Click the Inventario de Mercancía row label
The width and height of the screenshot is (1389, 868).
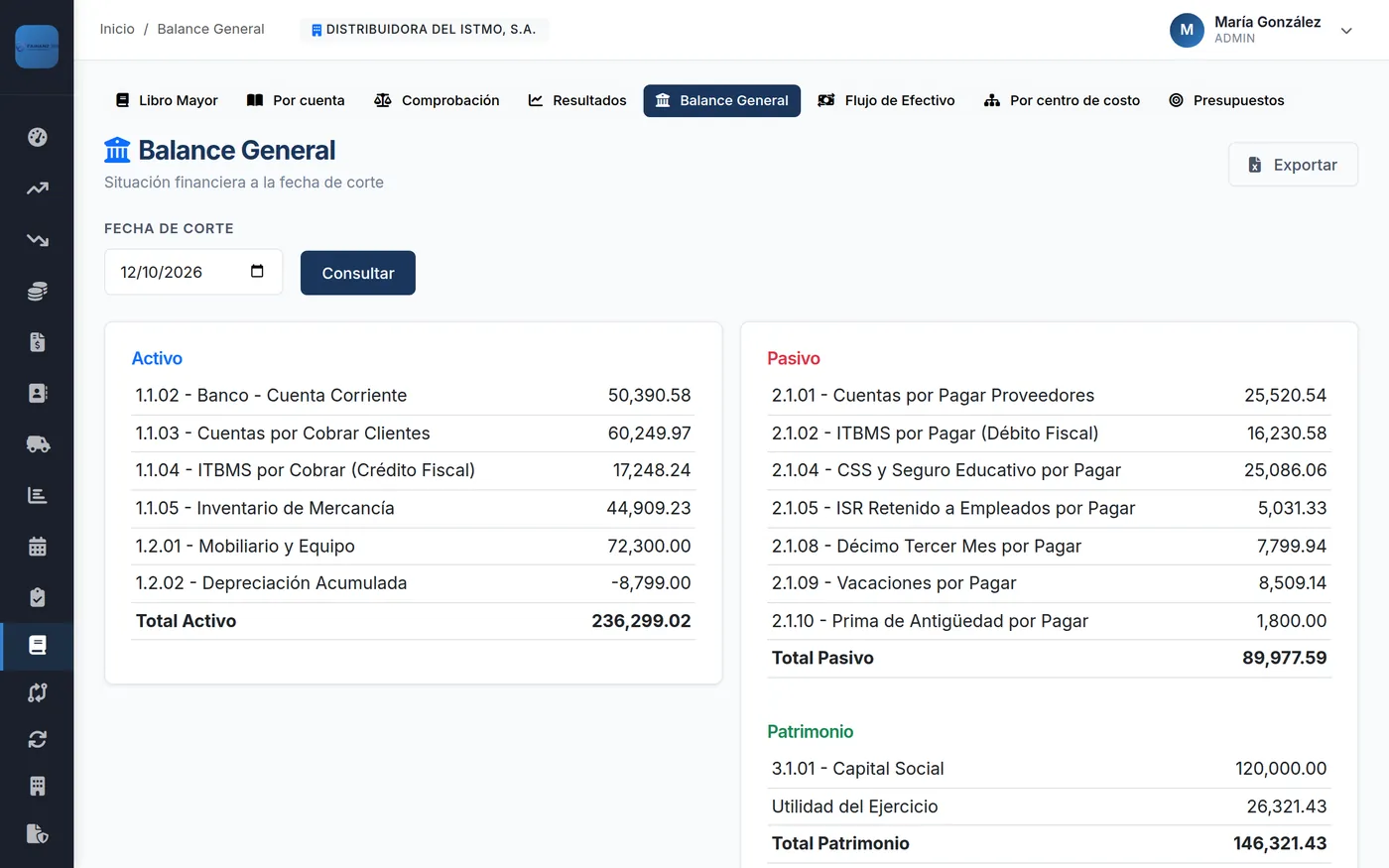click(265, 508)
